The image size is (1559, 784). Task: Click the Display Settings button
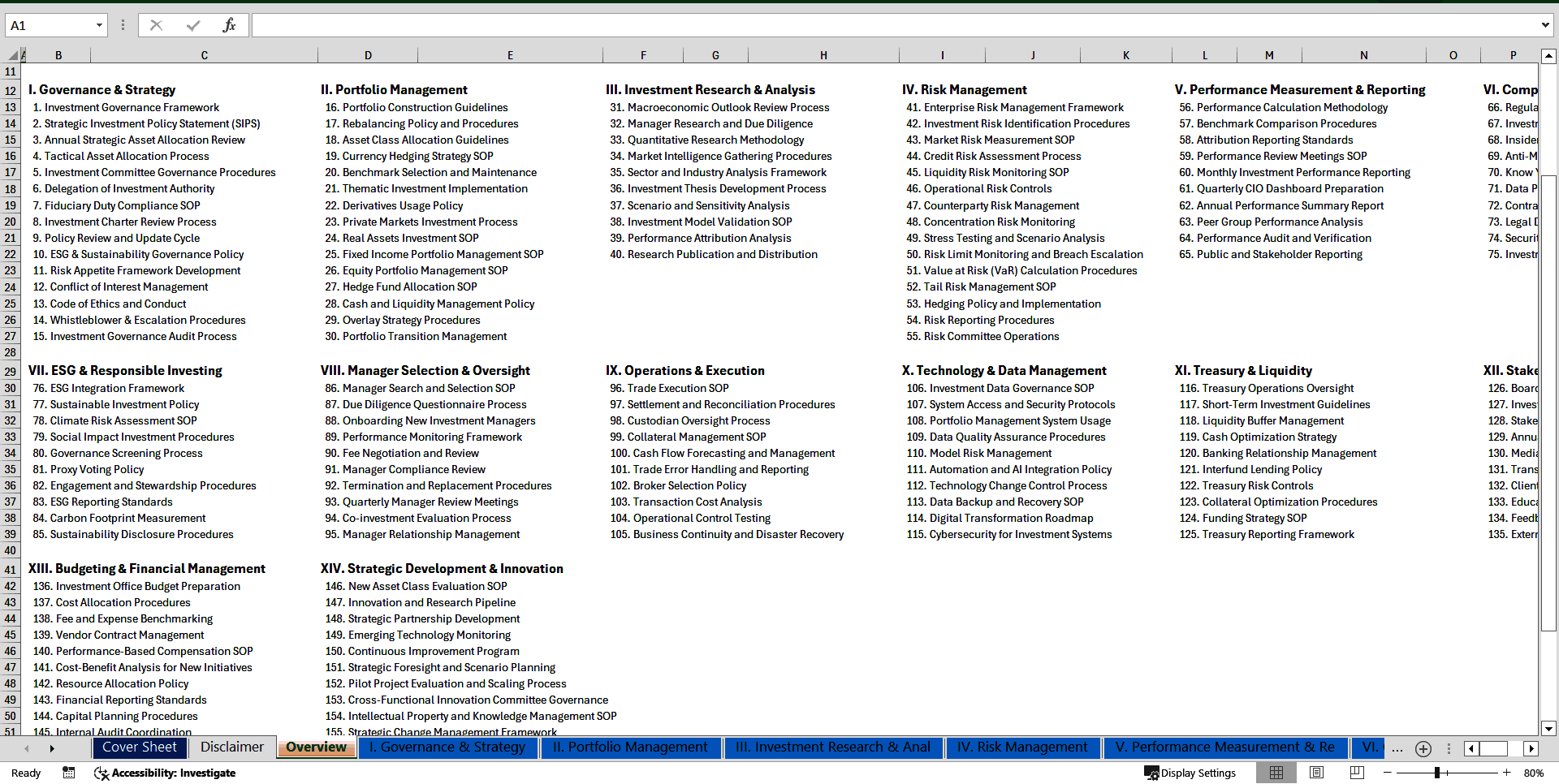[1190, 773]
